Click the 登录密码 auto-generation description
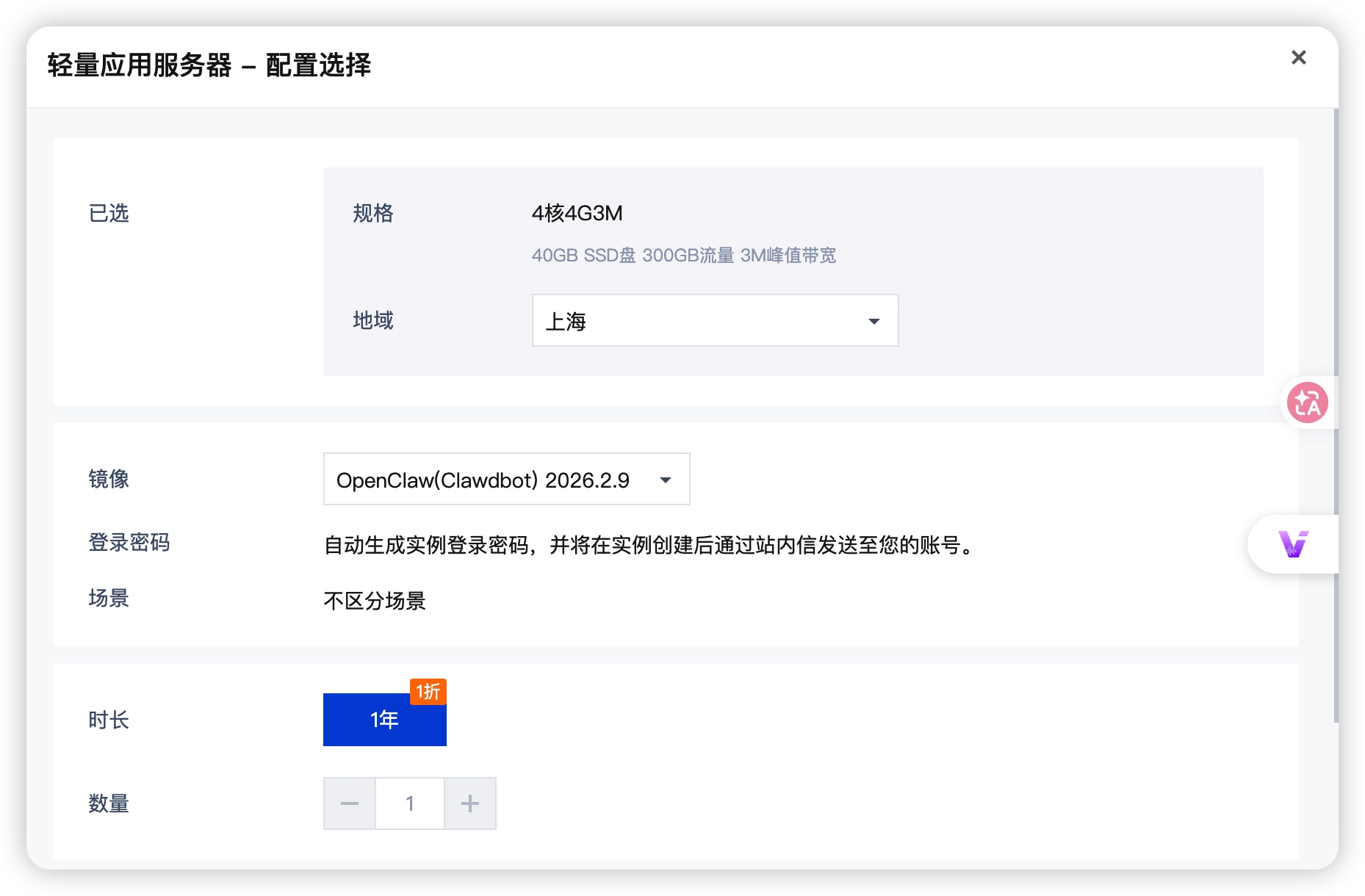Screen dimensions: 1365x896 click(650, 545)
